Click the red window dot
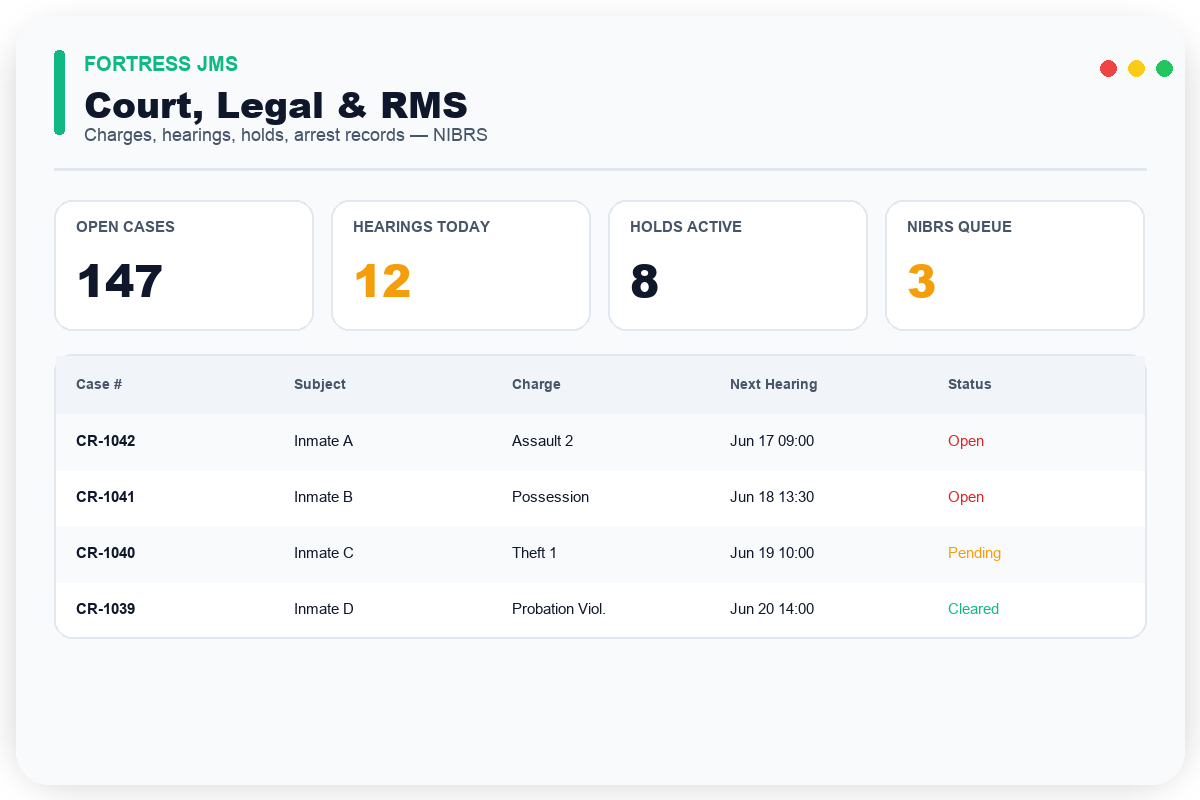The image size is (1200, 800). 1108,68
